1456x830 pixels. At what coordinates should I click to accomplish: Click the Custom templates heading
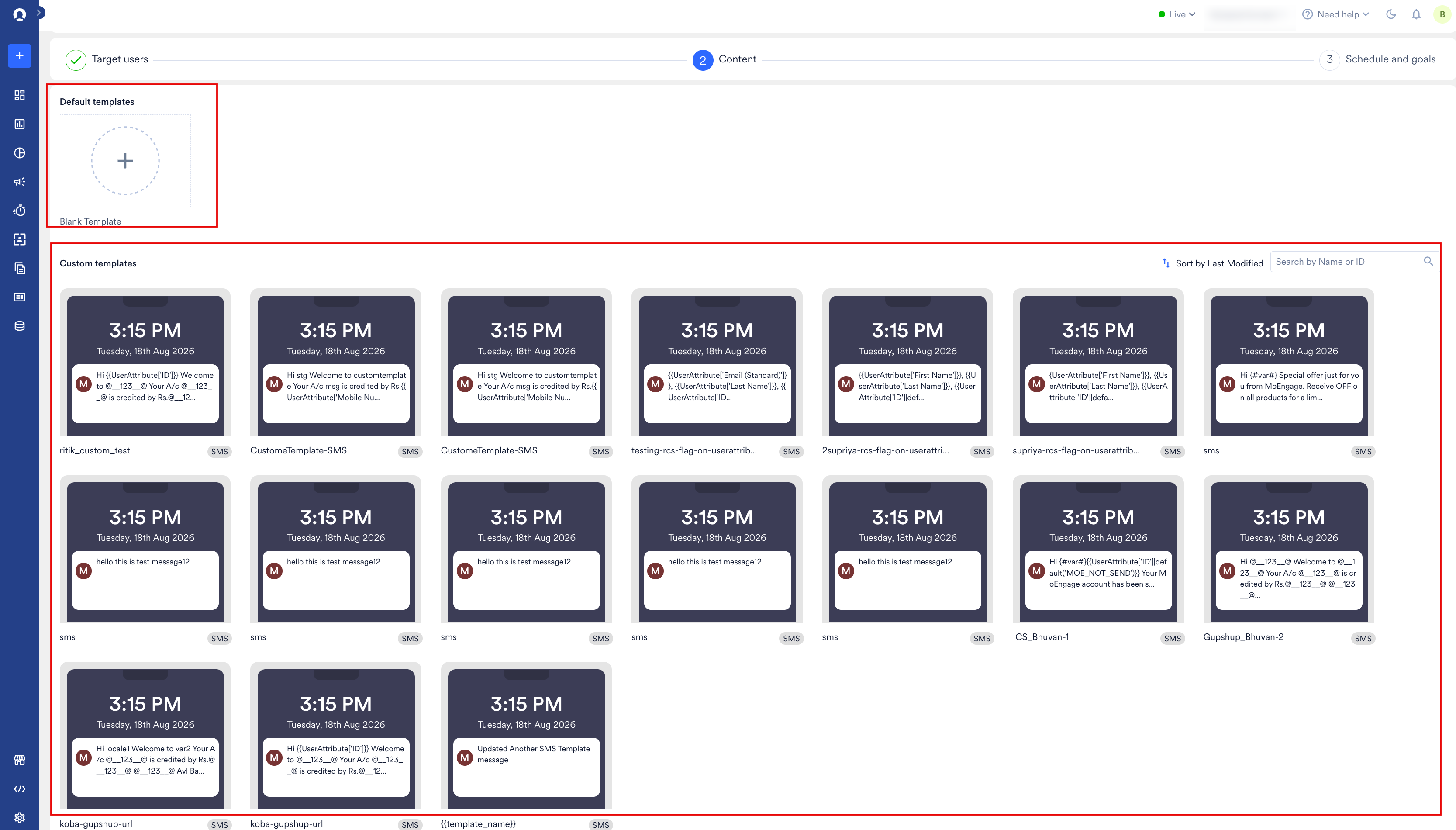point(98,263)
